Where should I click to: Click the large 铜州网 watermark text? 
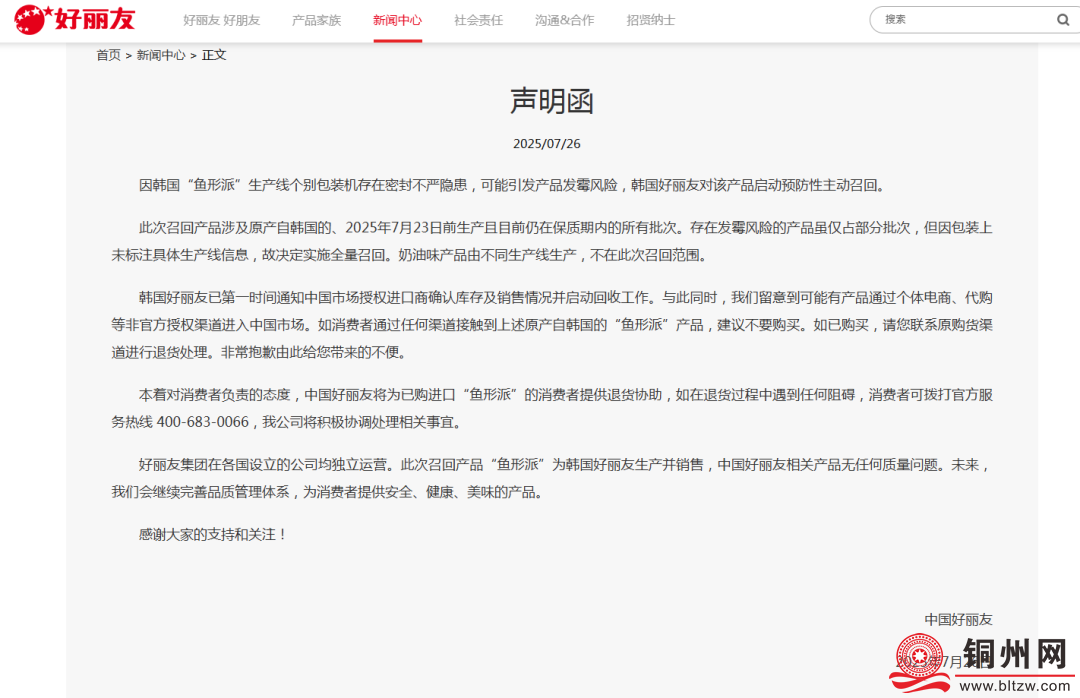point(1012,655)
